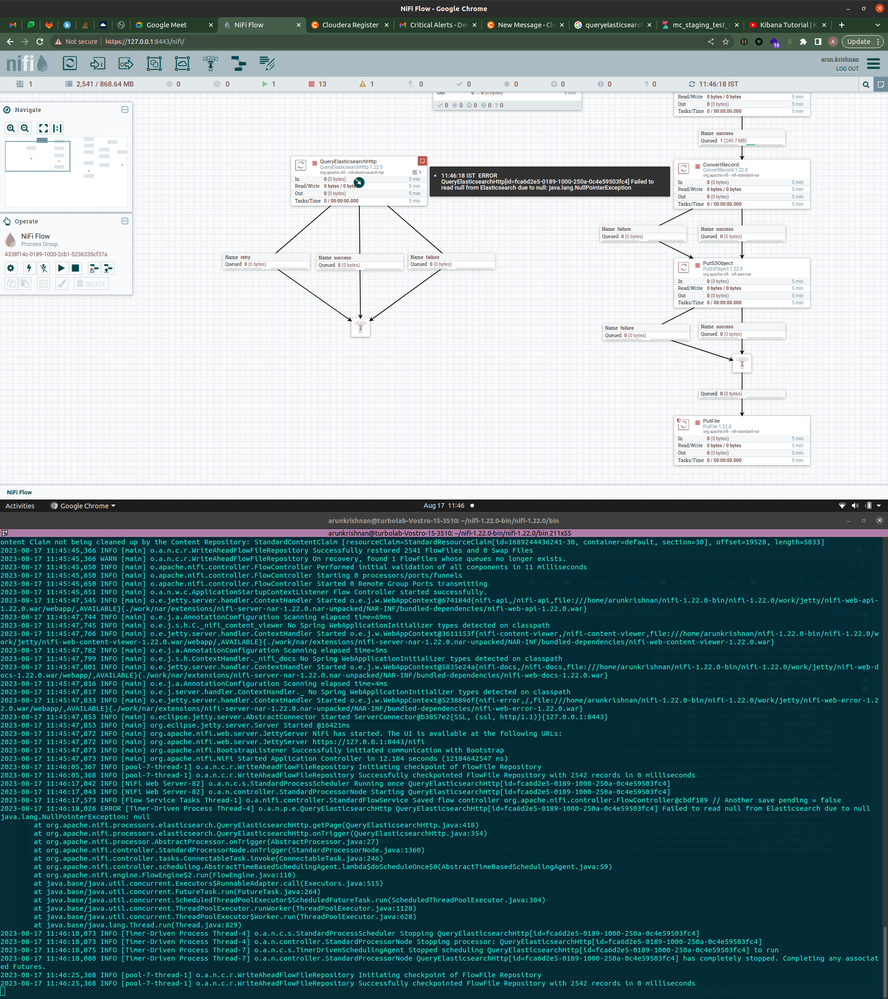Select the funnel above PutFile
This screenshot has height=999, width=888.
741,363
